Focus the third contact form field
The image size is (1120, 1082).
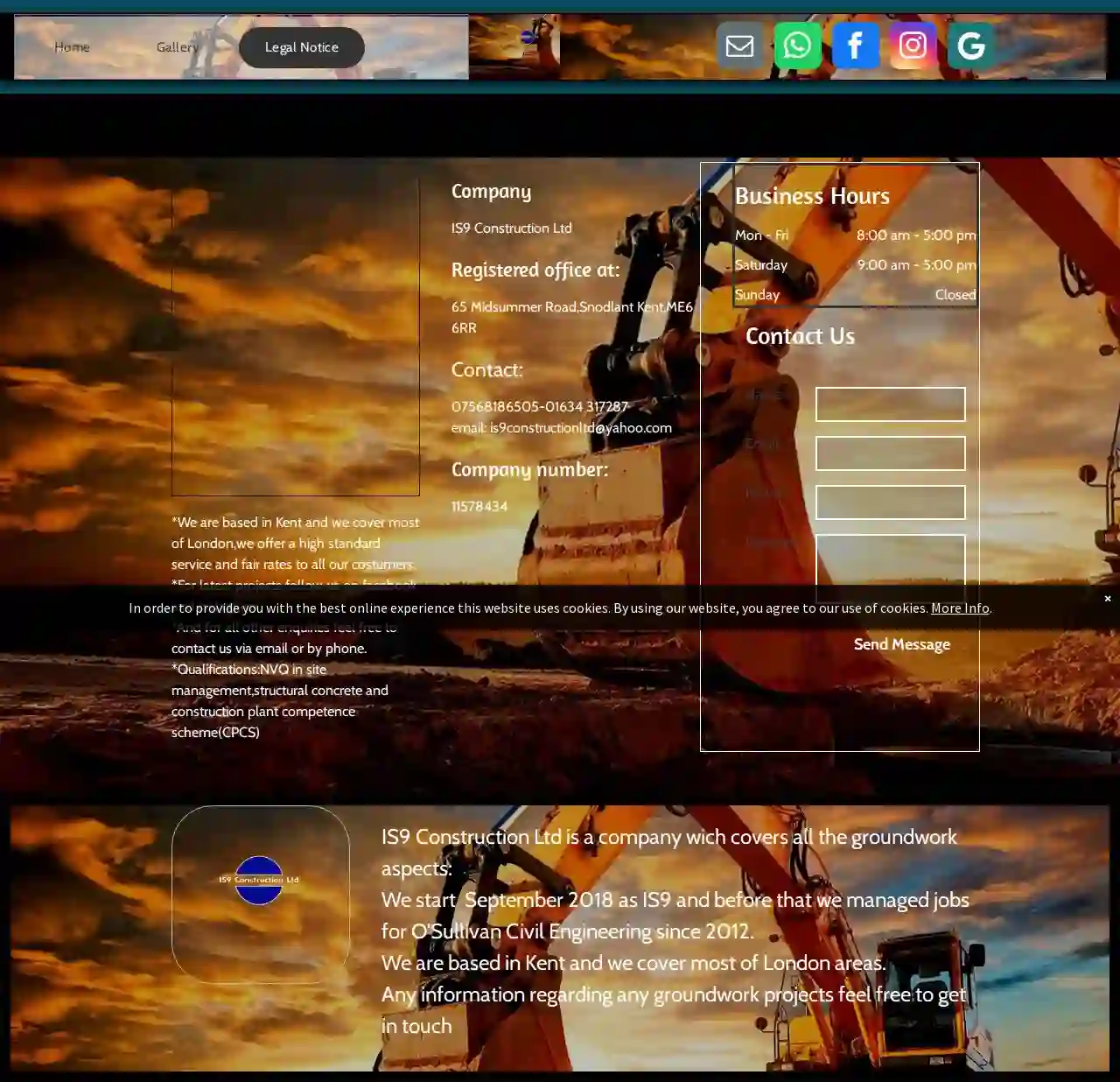[x=891, y=502]
